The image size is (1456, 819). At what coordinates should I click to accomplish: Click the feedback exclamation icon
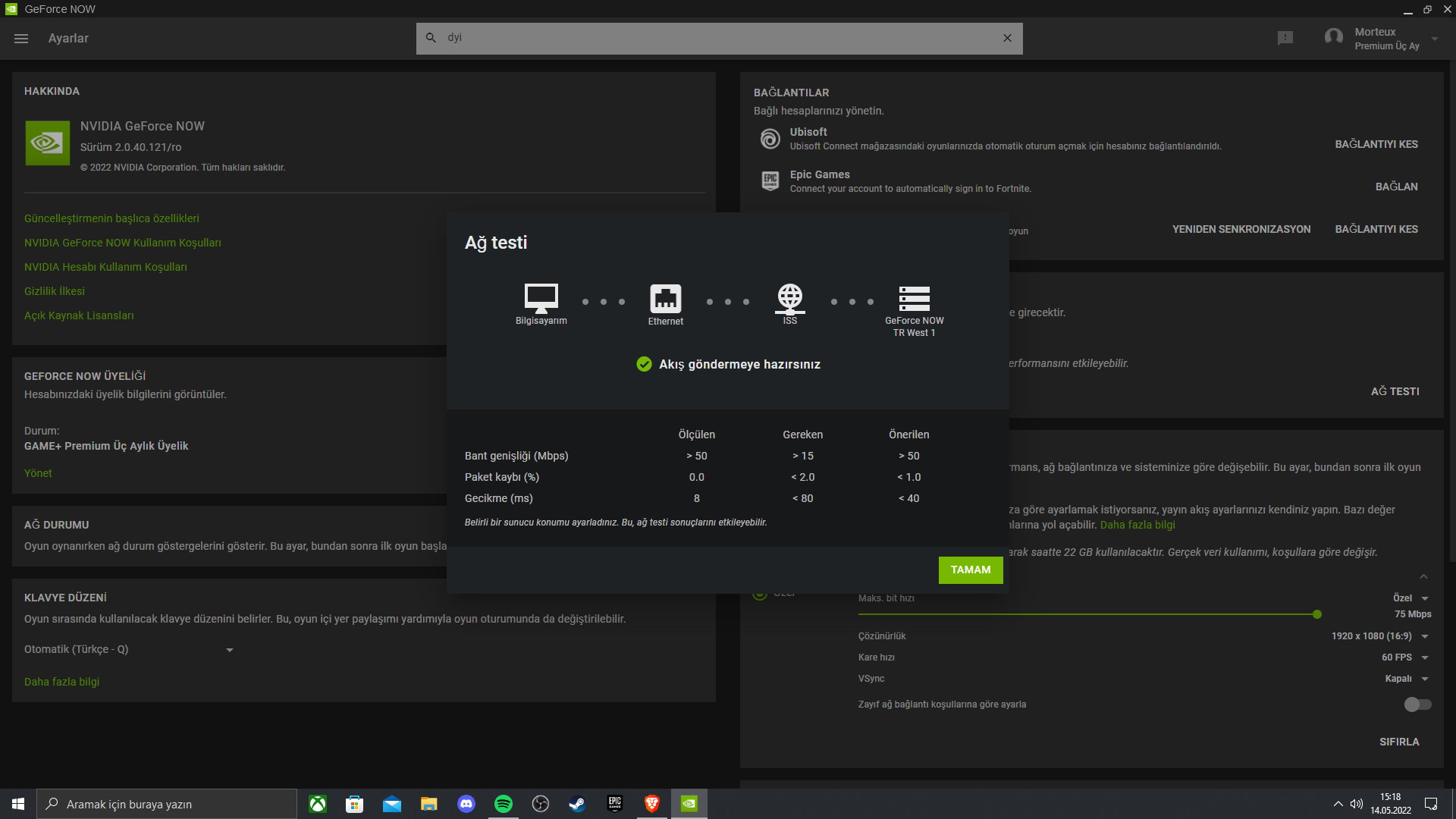point(1285,38)
